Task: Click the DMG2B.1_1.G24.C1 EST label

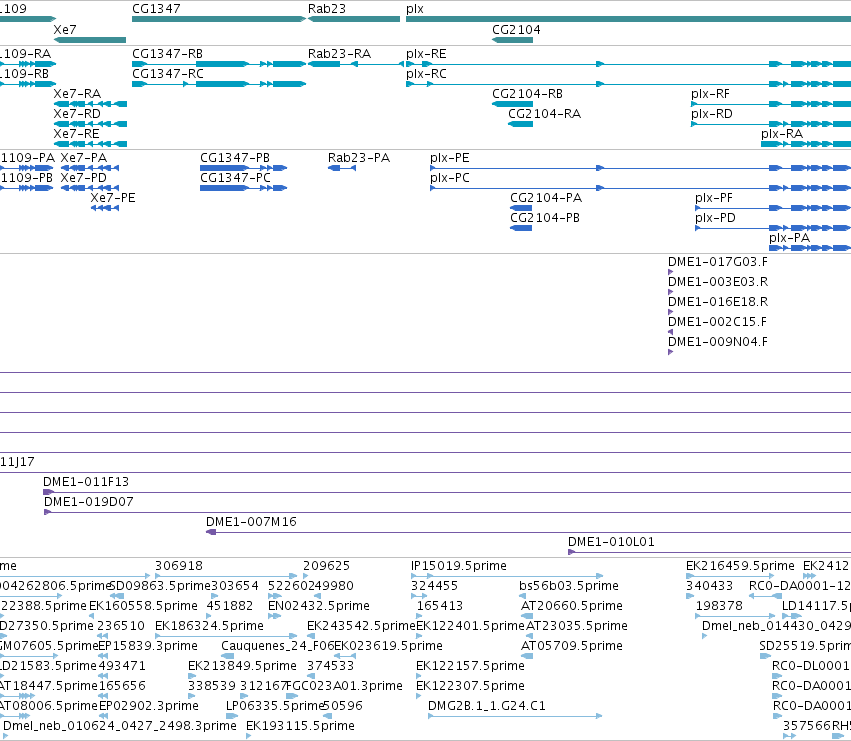Action: click(x=487, y=706)
